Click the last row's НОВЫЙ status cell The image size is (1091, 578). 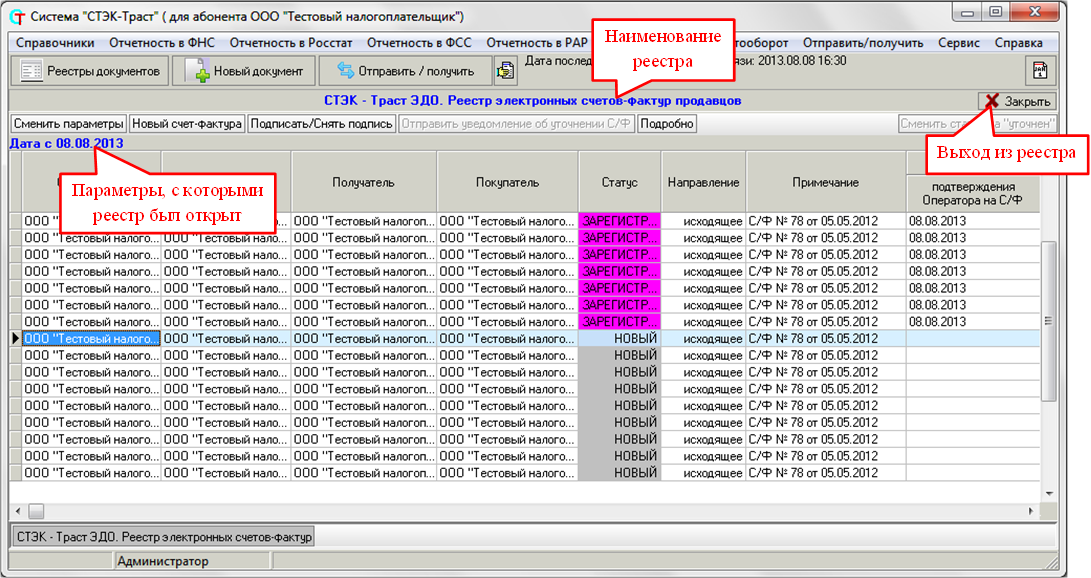click(x=619, y=473)
